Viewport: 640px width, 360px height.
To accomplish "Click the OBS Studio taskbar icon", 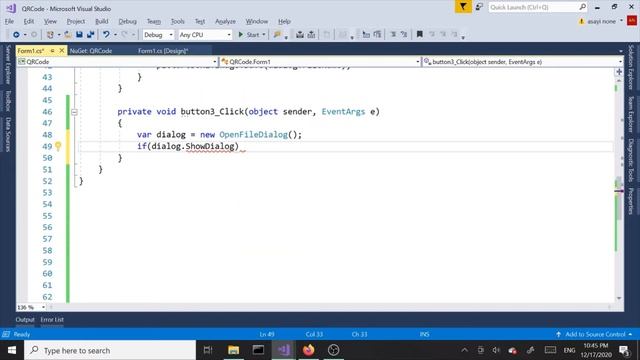I will 333,350.
